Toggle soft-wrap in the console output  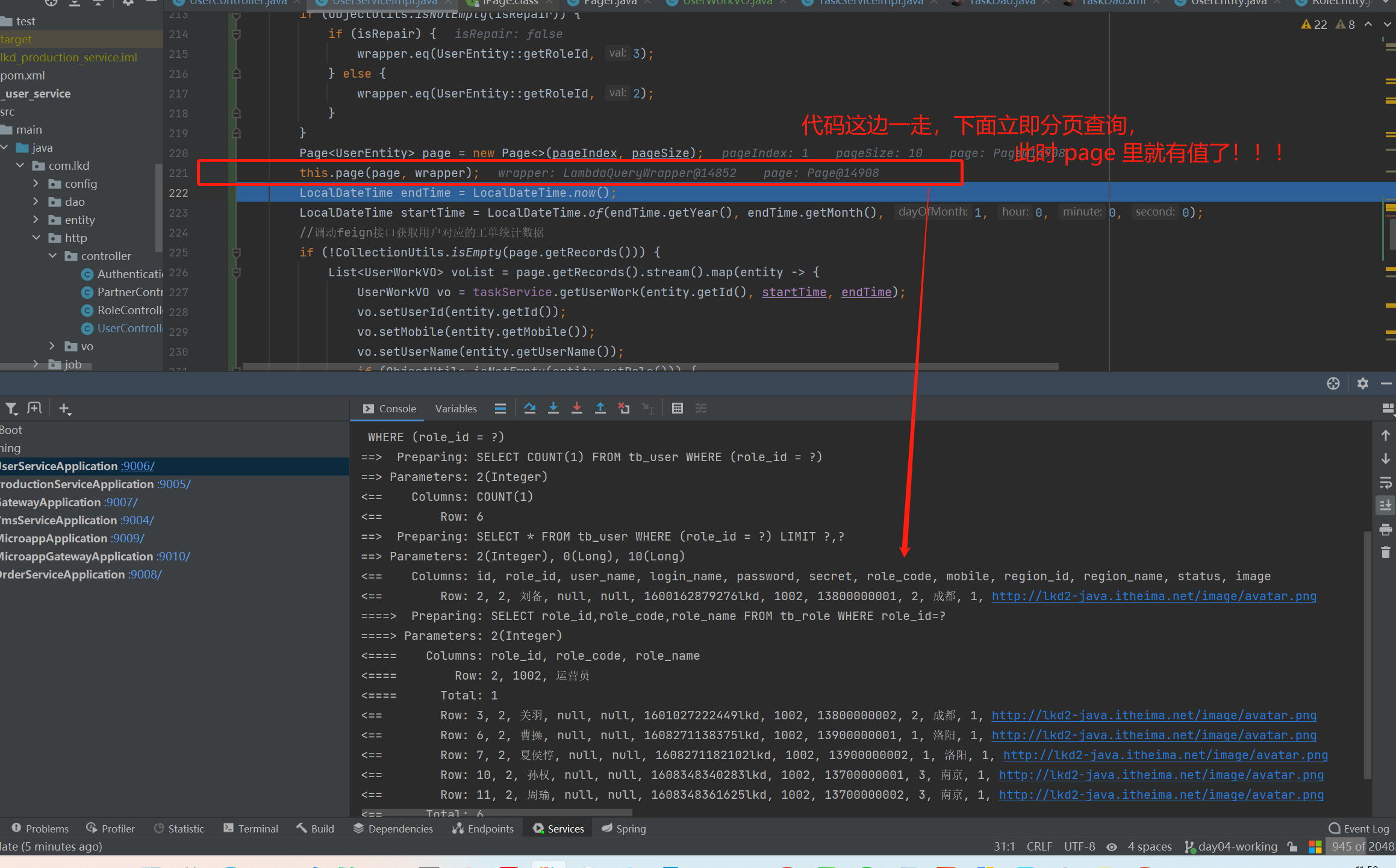click(1386, 482)
